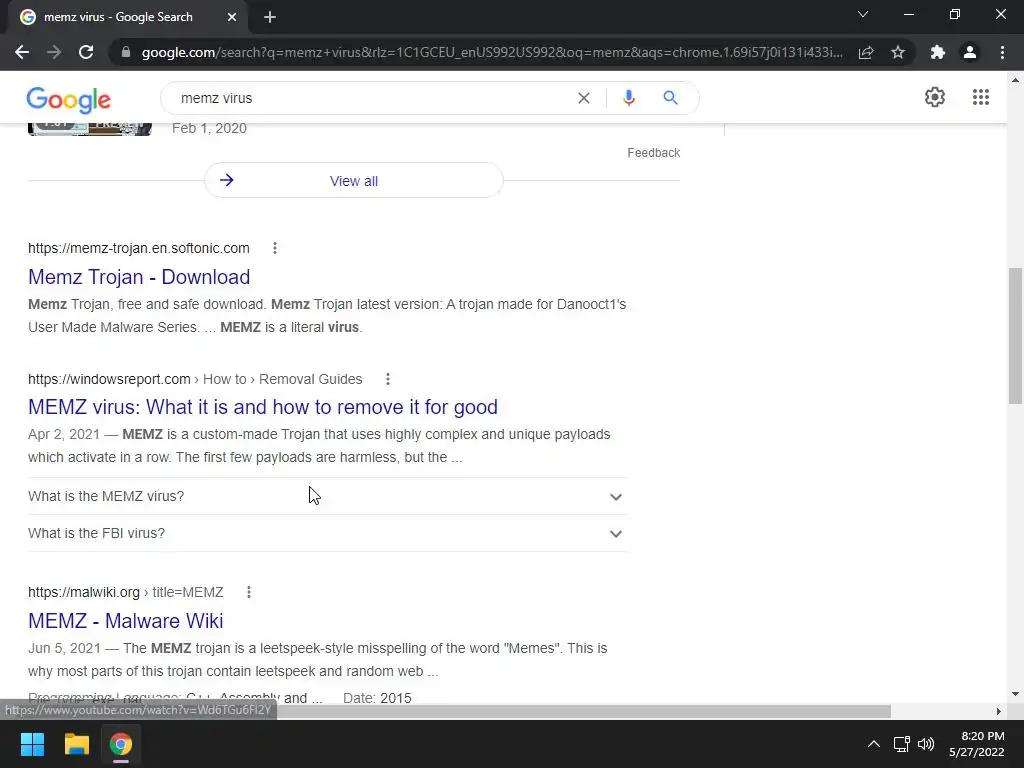Viewport: 1024px width, 768px height.
Task: Click the scroll down arrow
Action: (x=1015, y=694)
